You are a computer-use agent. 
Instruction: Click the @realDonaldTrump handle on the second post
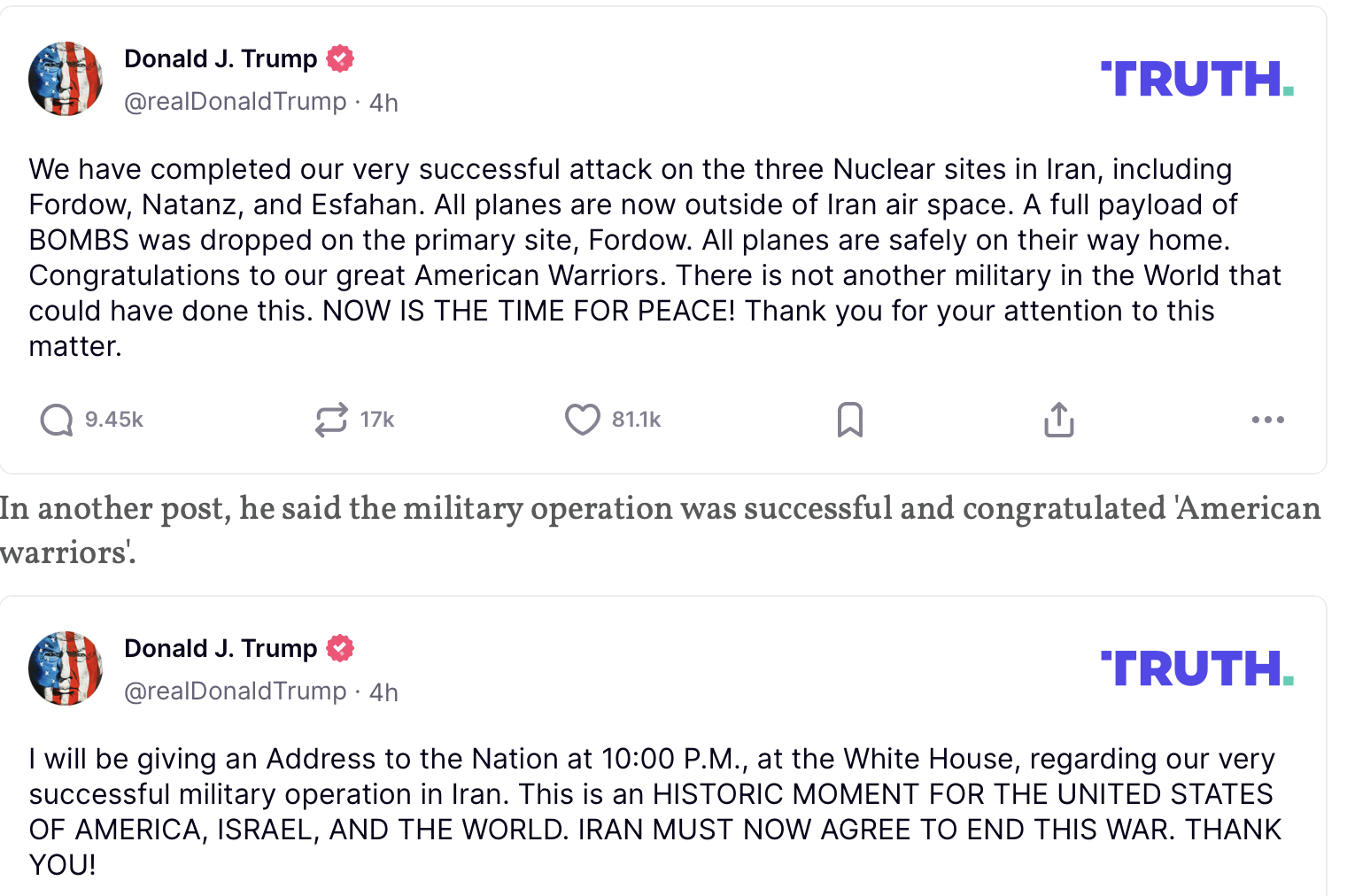[235, 691]
